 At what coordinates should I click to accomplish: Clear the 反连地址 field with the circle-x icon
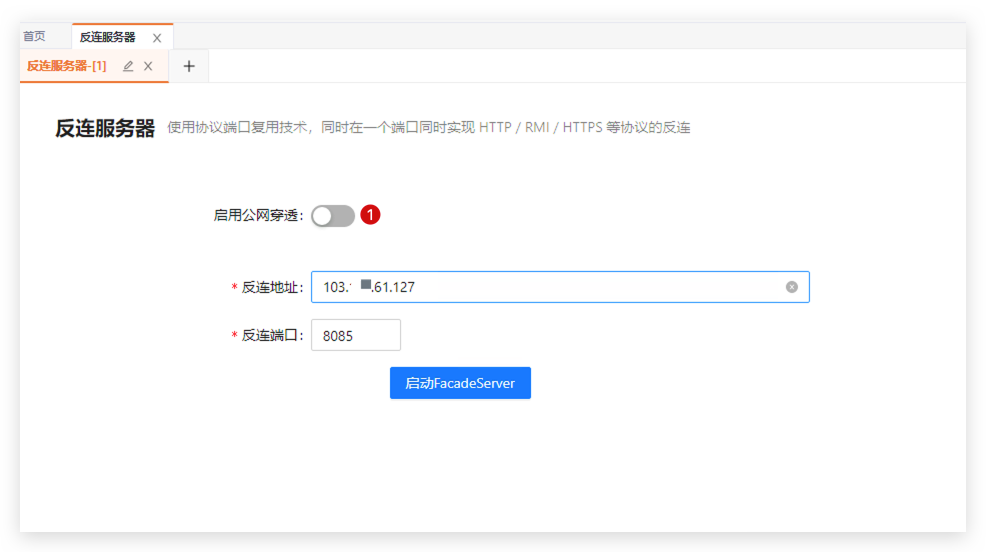click(792, 287)
